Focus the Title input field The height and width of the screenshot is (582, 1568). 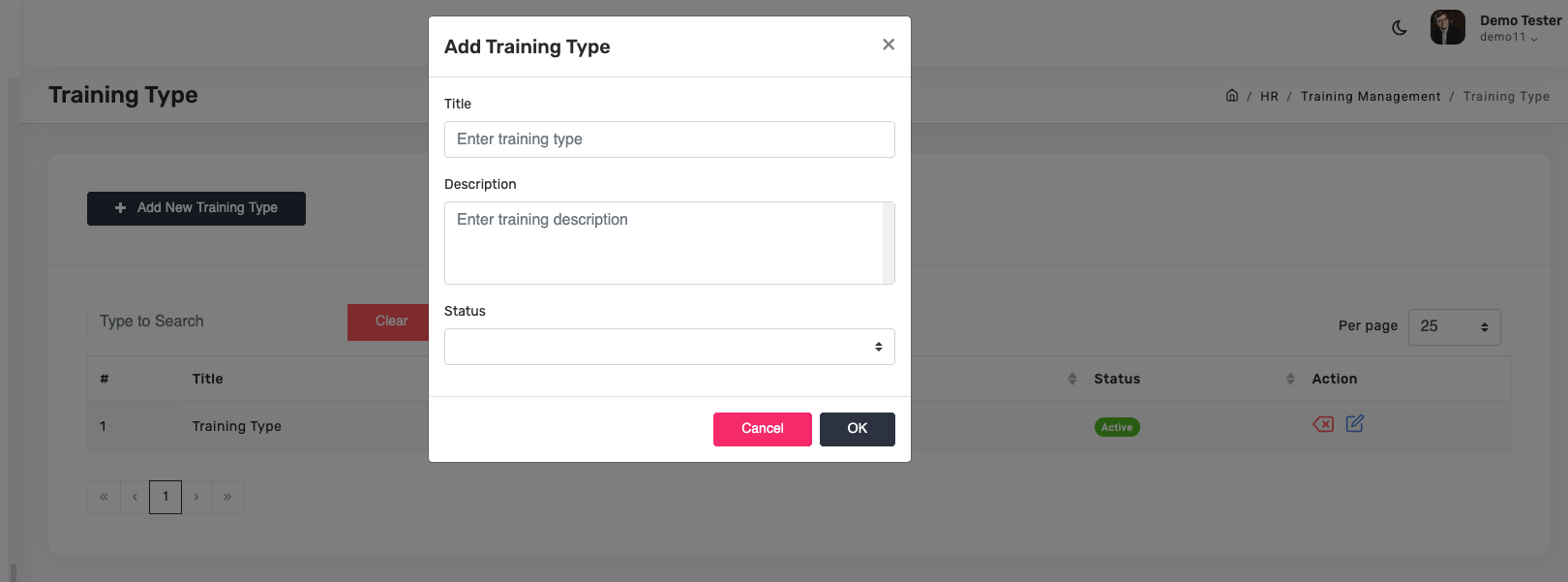pyautogui.click(x=670, y=139)
